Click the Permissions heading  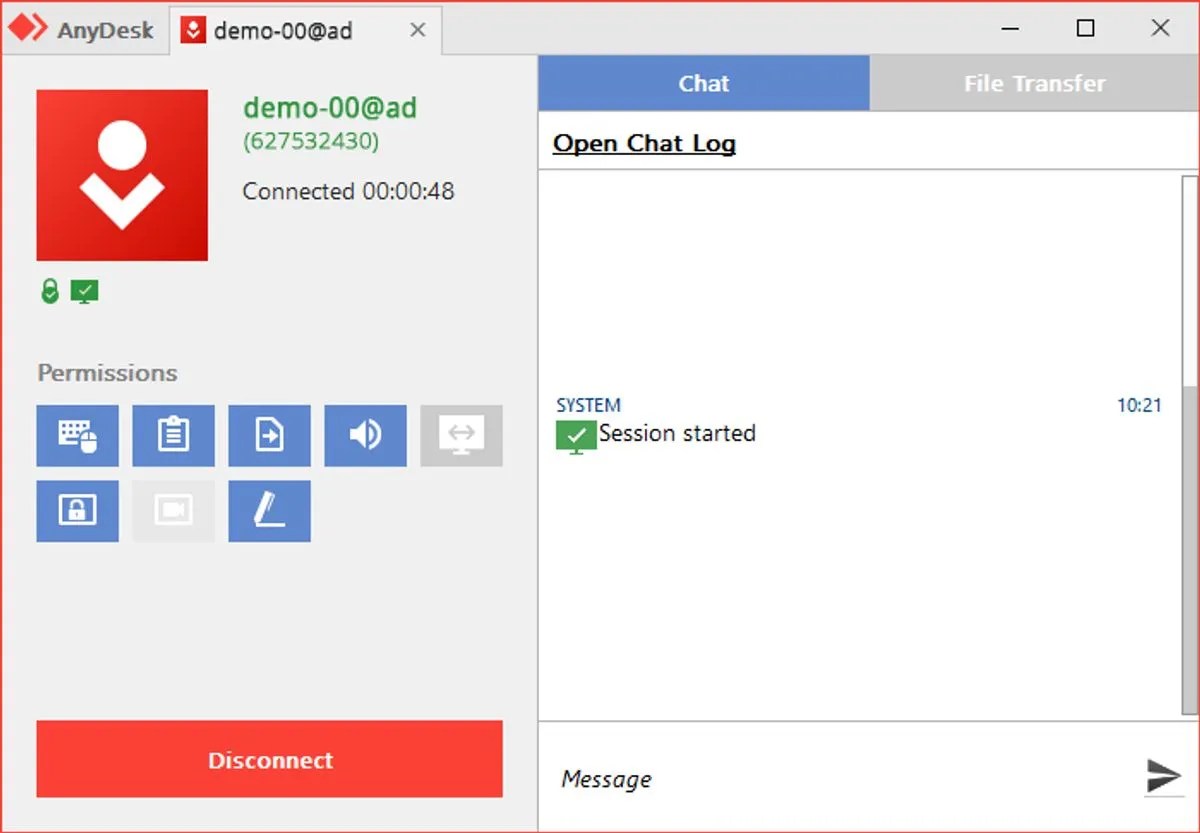[x=107, y=373]
